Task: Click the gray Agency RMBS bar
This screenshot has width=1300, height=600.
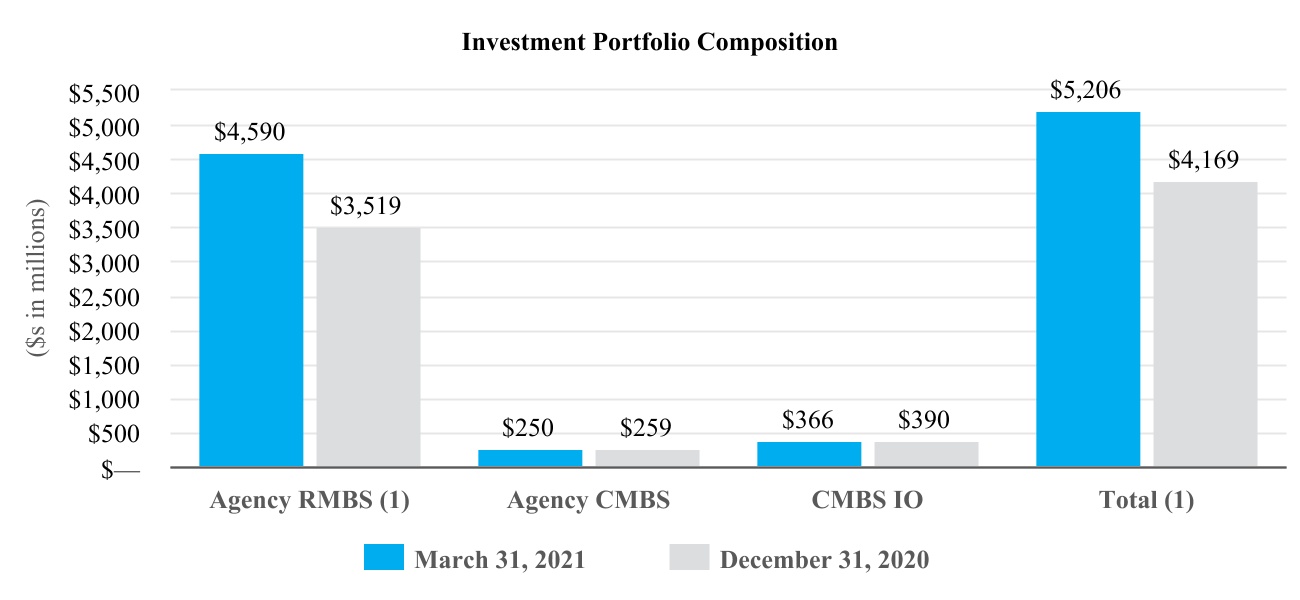Action: tap(368, 347)
